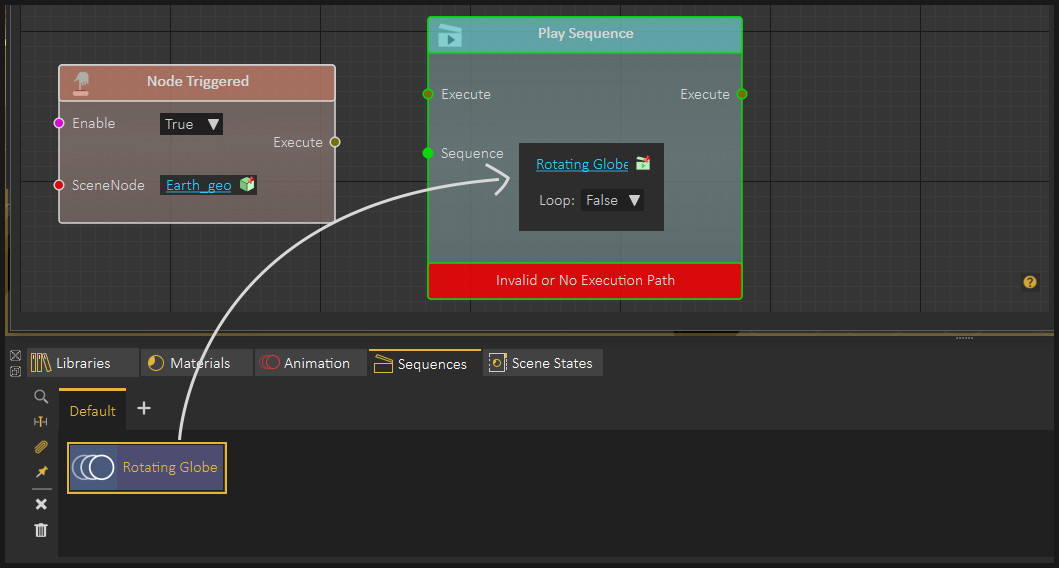Viewport: 1059px width, 568px height.
Task: Select the Play Sequence node title
Action: [x=586, y=33]
